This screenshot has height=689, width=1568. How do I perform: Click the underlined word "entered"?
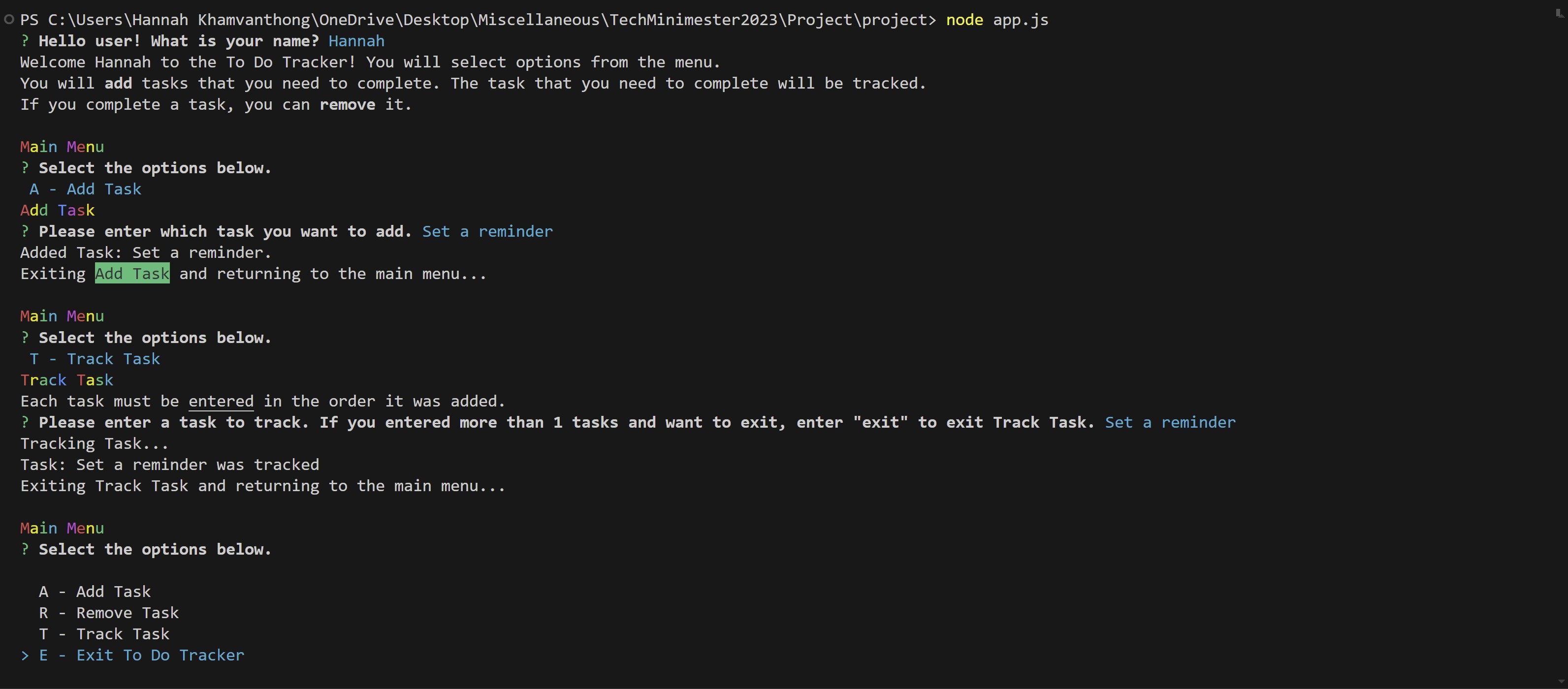point(221,402)
